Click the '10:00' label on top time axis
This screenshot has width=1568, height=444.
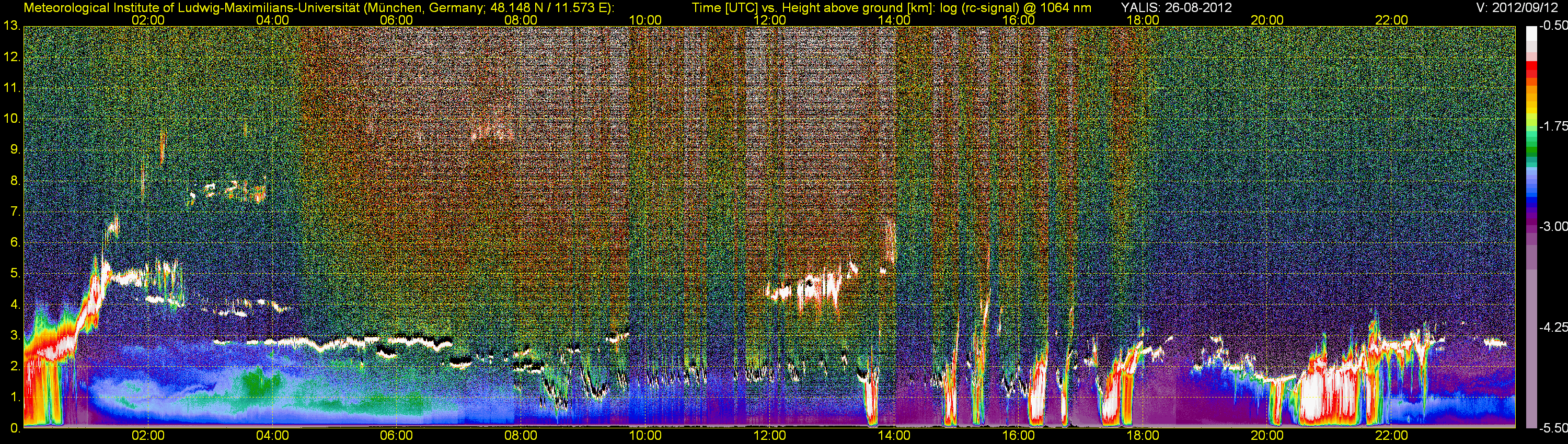645,20
